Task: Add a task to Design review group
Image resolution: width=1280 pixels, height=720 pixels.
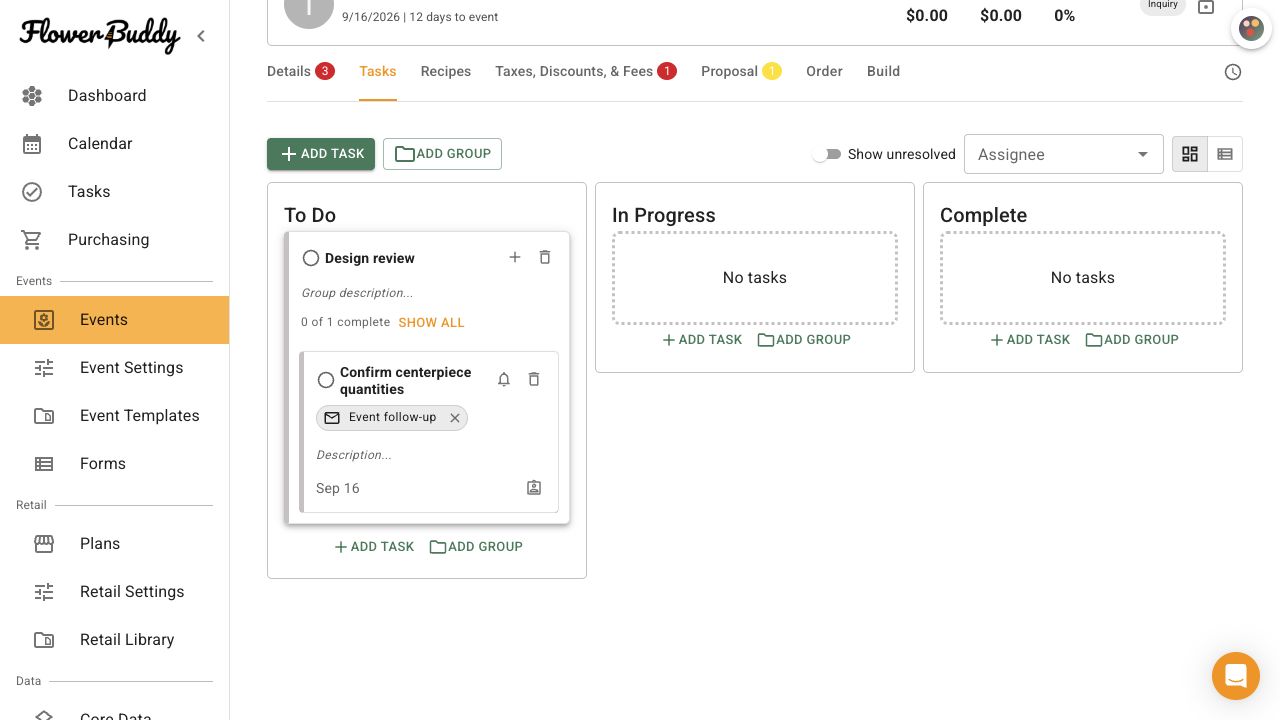Action: point(515,257)
